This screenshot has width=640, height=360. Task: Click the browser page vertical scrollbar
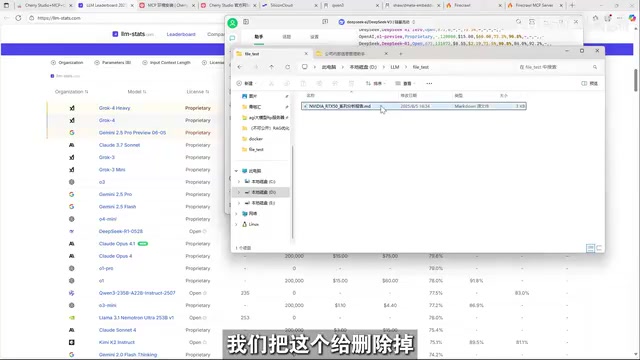[636, 80]
